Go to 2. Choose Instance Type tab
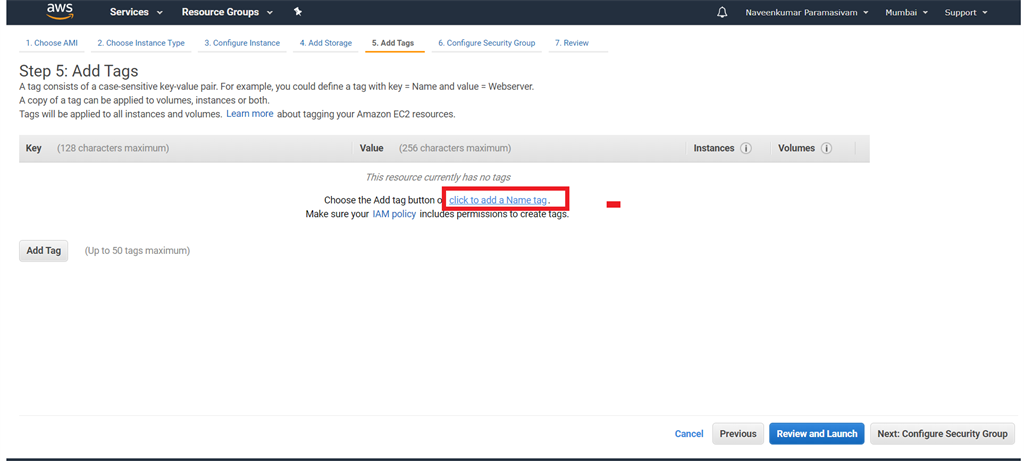This screenshot has height=461, width=1024. (141, 43)
